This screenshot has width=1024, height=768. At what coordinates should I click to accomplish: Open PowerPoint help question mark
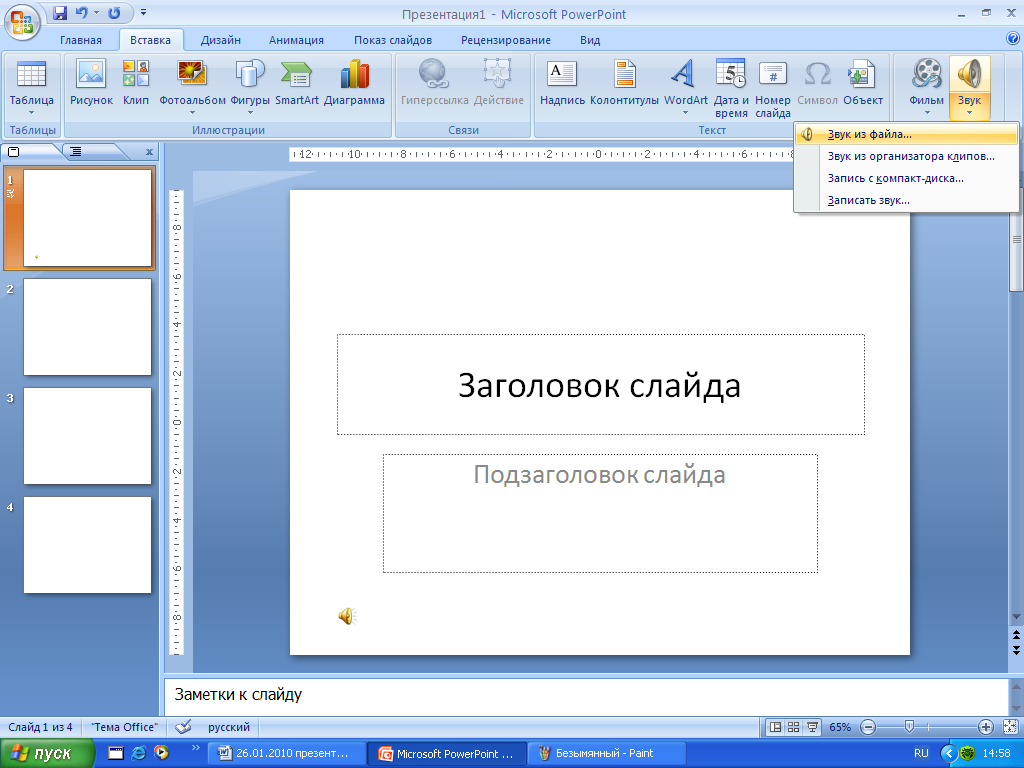pyautogui.click(x=1013, y=39)
